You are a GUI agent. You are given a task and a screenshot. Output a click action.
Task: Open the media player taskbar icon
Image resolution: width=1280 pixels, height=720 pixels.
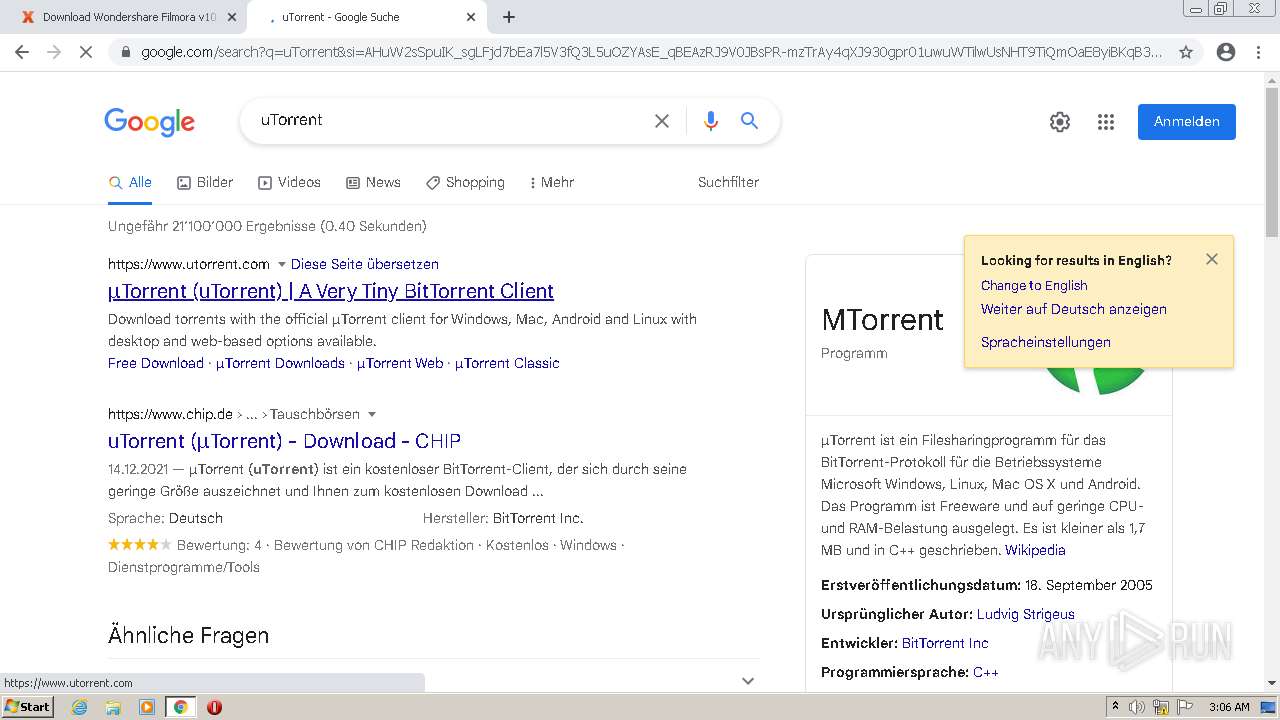click(x=147, y=707)
